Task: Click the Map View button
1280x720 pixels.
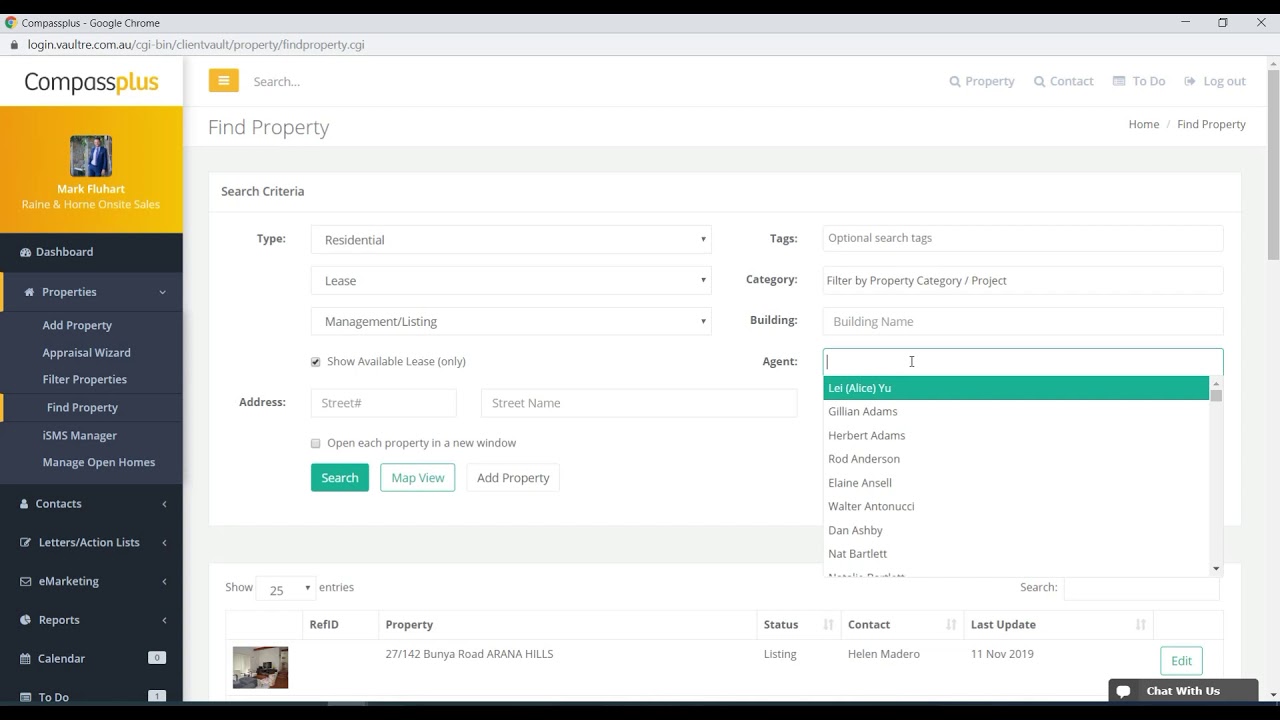Action: (418, 478)
